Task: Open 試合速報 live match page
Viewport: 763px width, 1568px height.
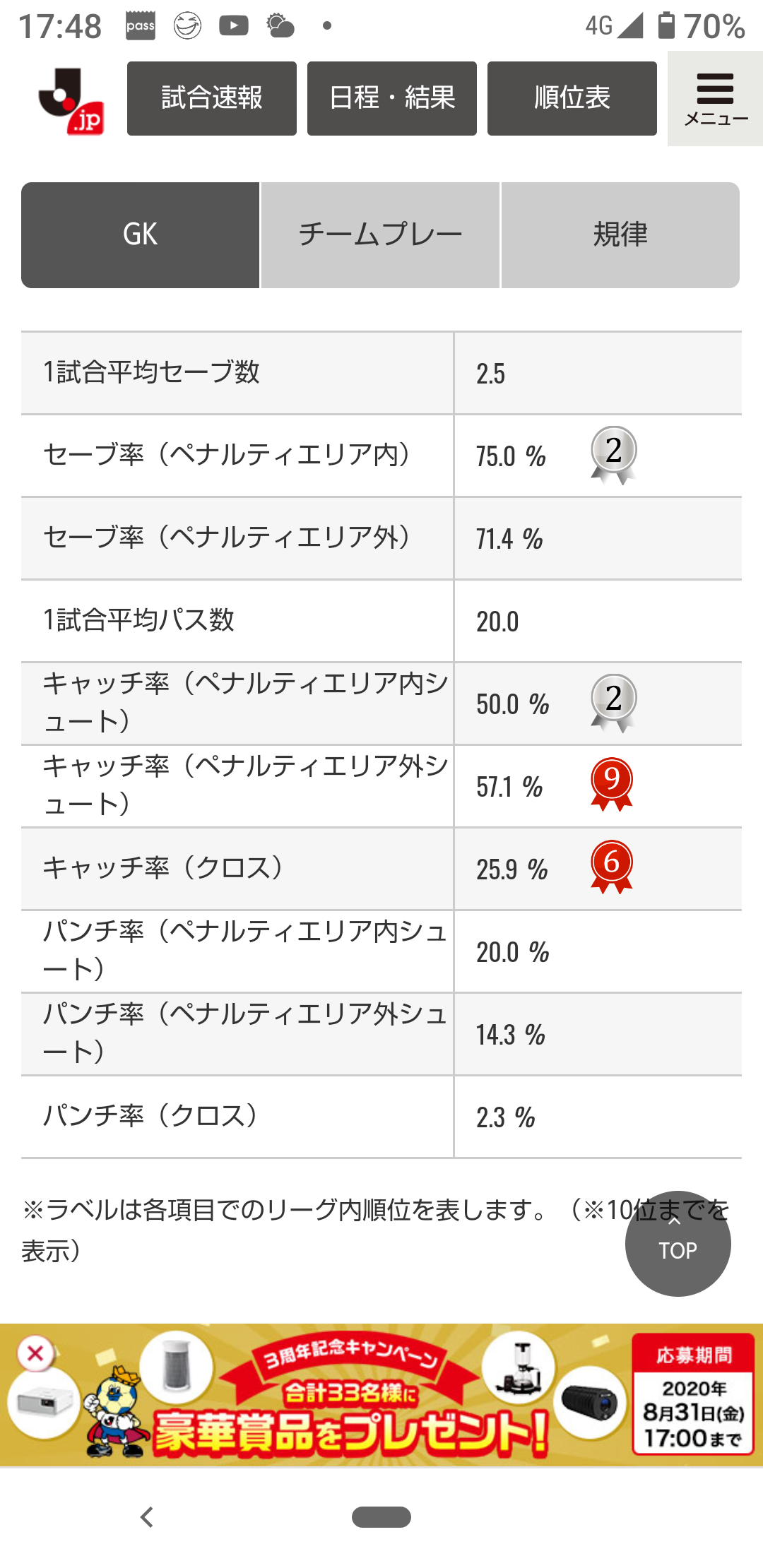Action: (x=212, y=98)
